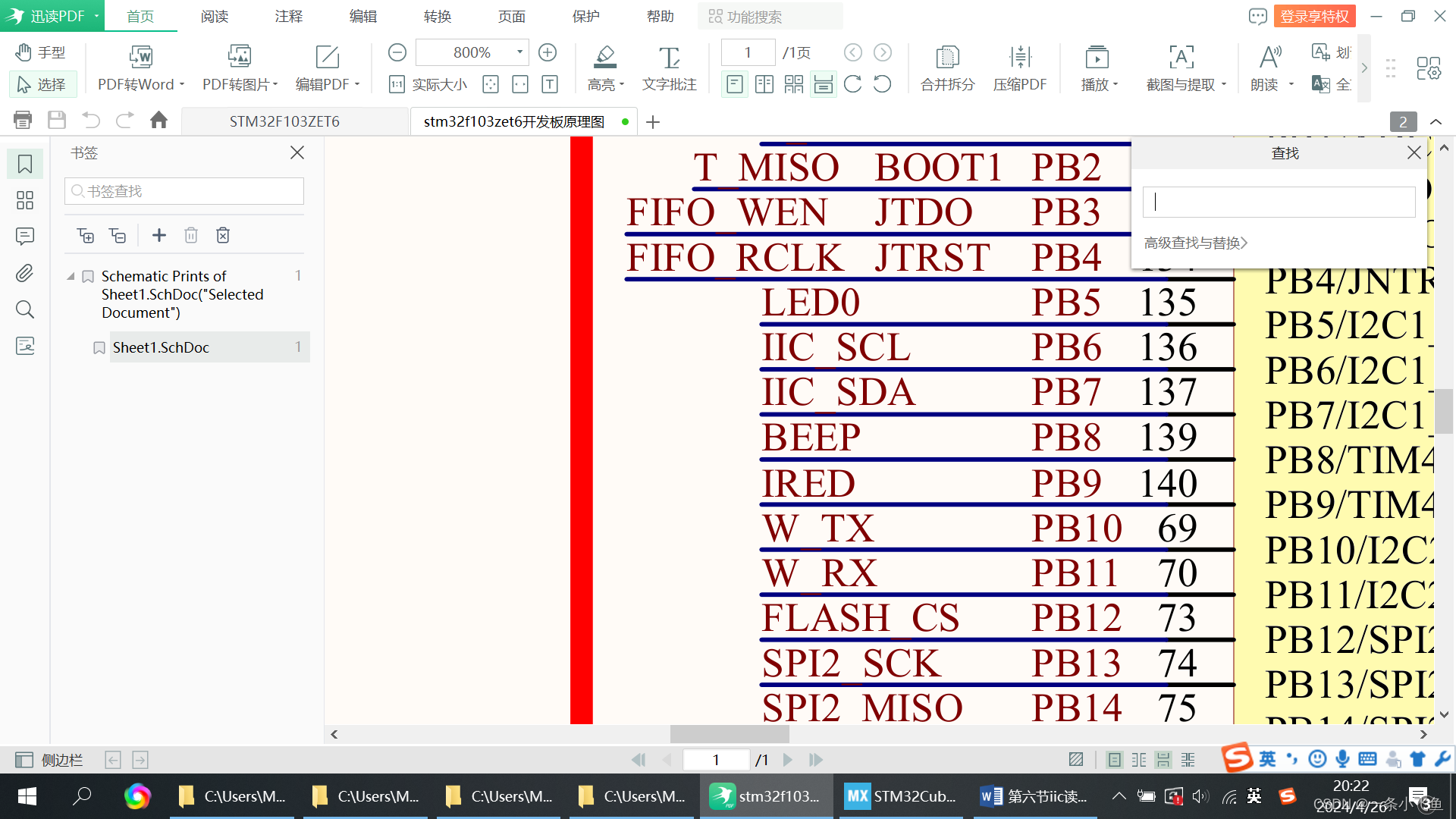The height and width of the screenshot is (819, 1456).
Task: Select the 手型 (hand) tool
Action: click(42, 52)
